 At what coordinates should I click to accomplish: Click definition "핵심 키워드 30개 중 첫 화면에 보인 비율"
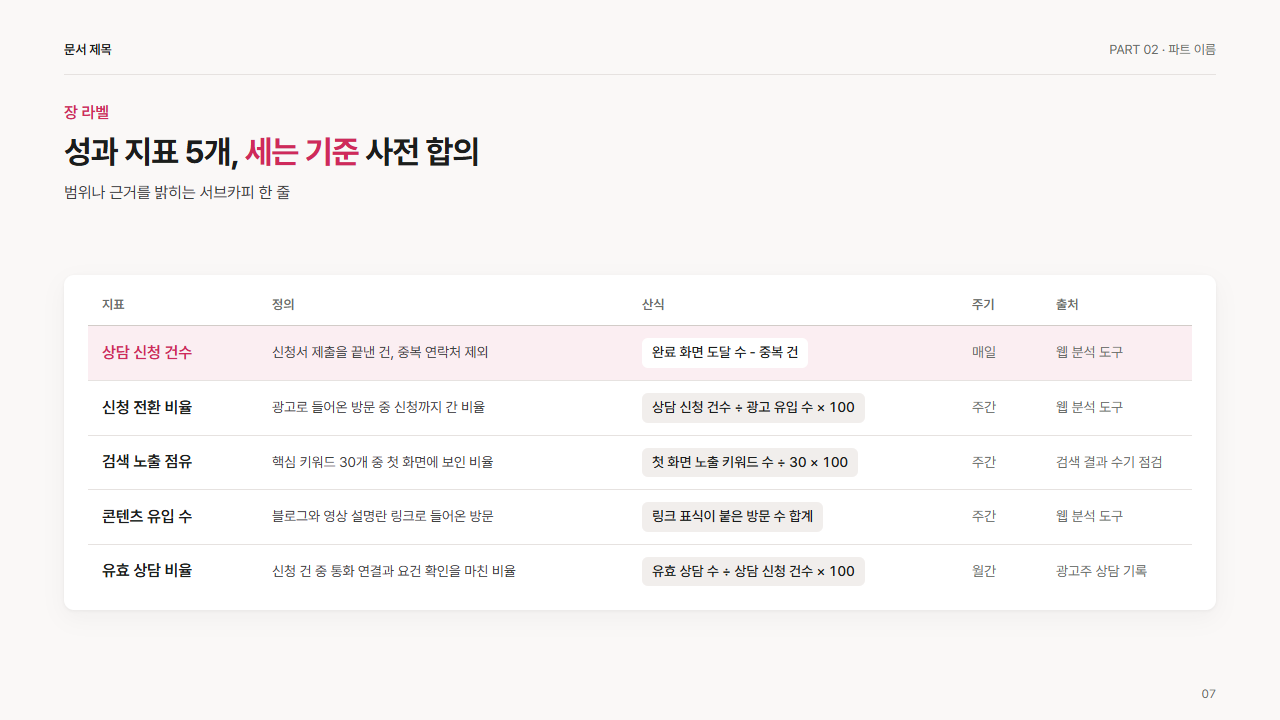(x=383, y=462)
